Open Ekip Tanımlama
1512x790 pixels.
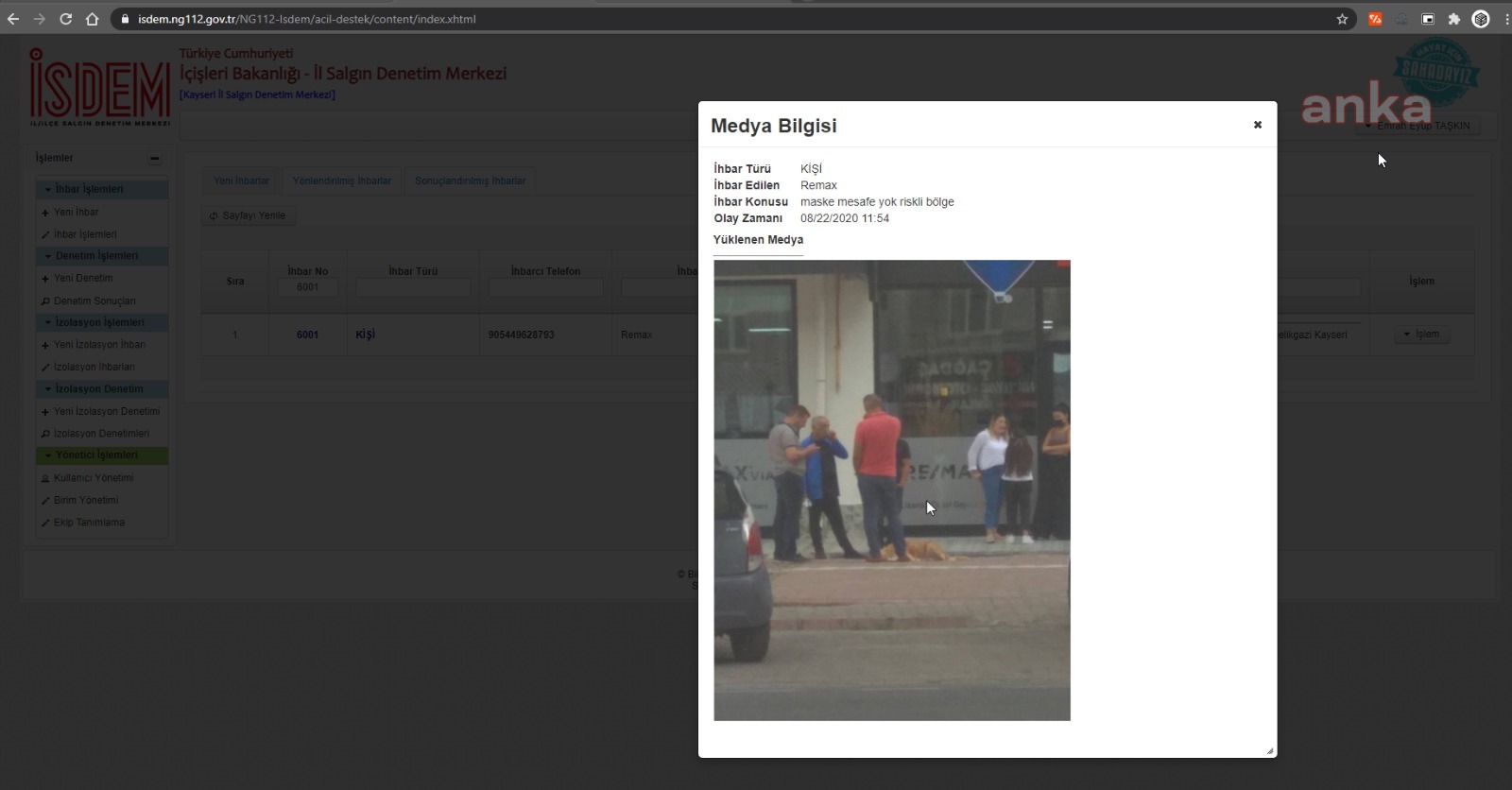tap(89, 523)
